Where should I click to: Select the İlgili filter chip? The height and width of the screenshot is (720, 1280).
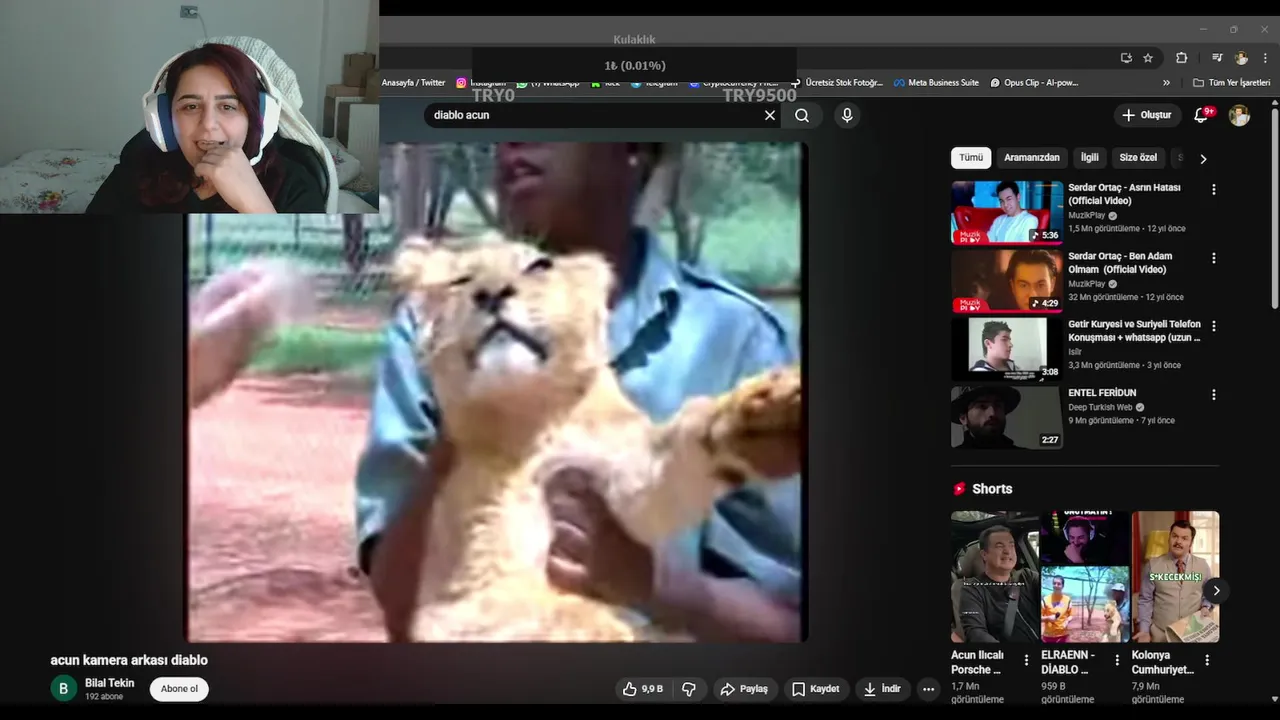pyautogui.click(x=1089, y=158)
